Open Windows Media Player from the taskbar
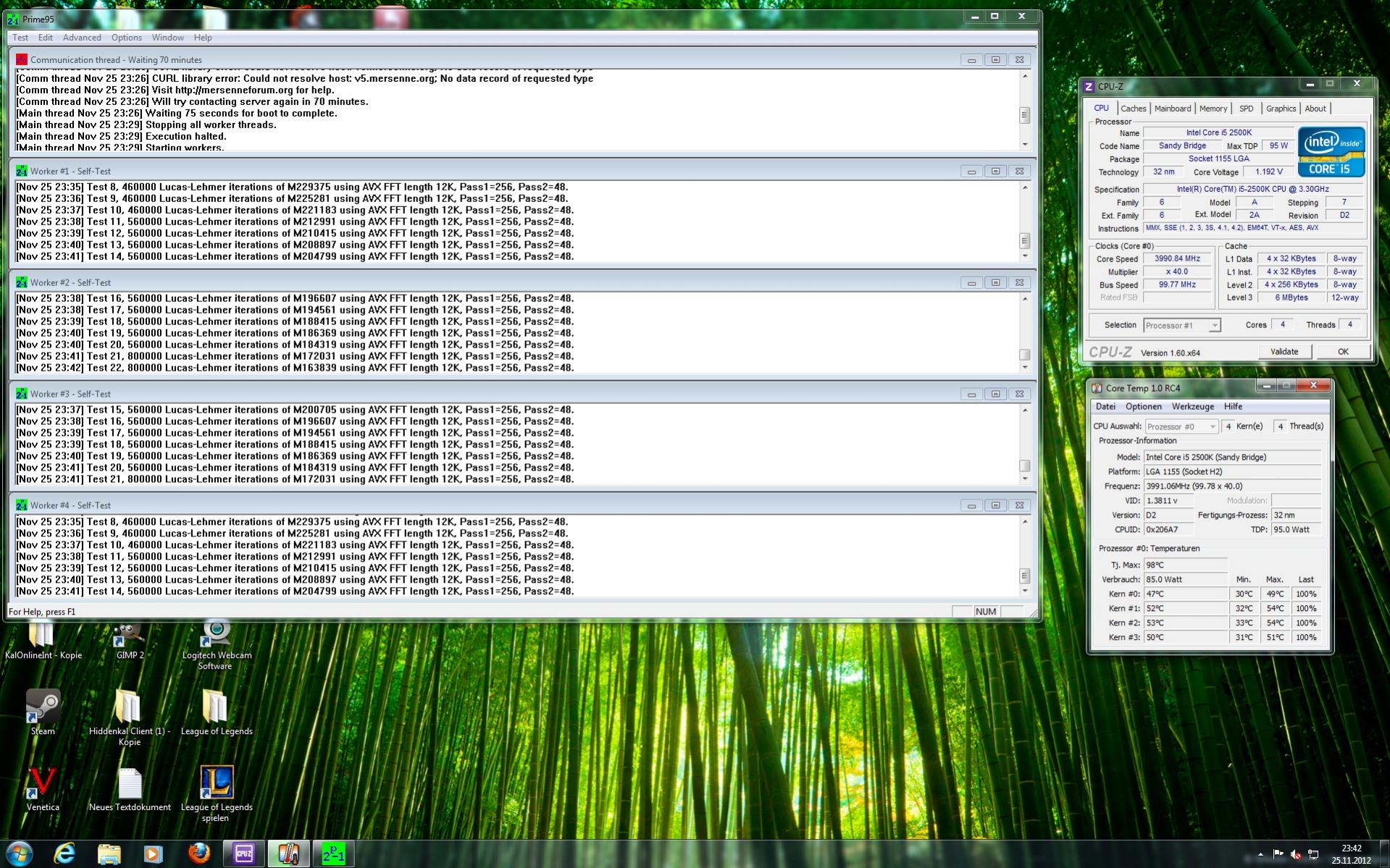1390x868 pixels. tap(153, 854)
